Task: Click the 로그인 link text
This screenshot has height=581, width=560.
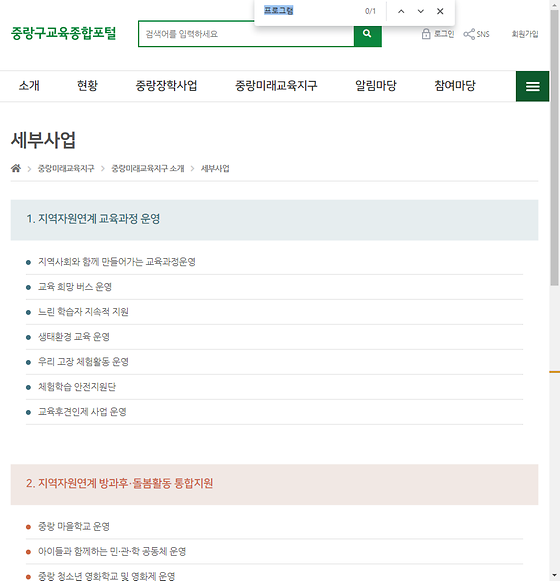Action: click(x=444, y=34)
